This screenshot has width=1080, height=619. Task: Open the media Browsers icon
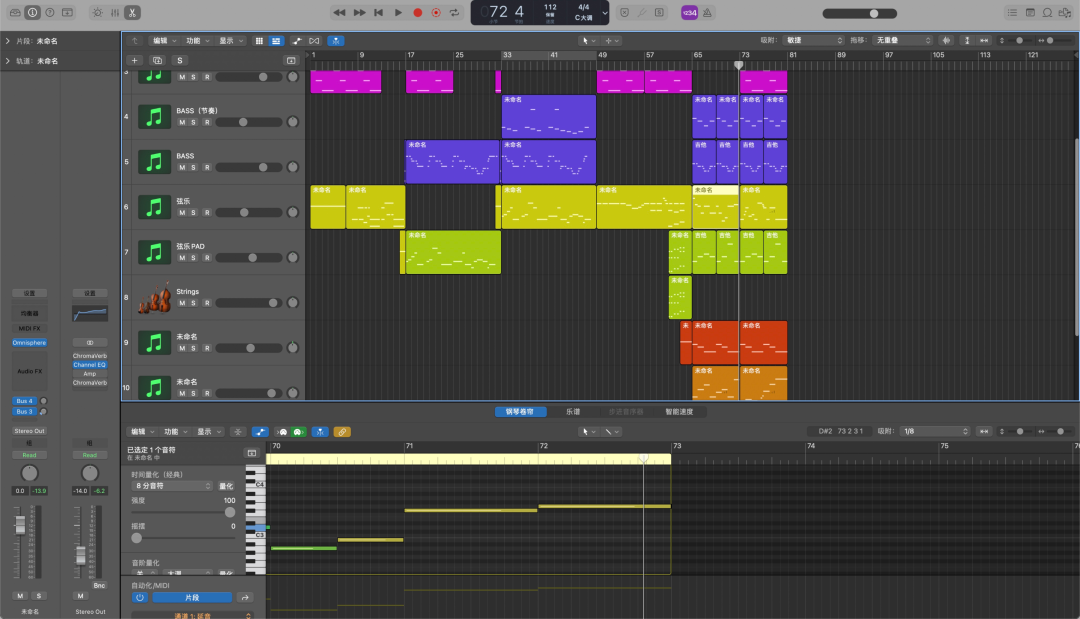point(1065,12)
